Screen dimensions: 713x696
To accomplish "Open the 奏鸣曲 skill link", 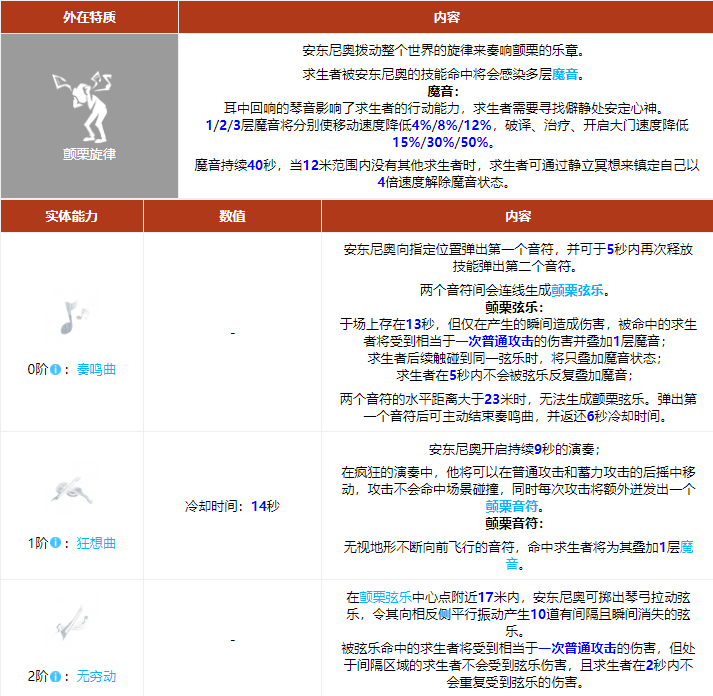I will [96, 370].
